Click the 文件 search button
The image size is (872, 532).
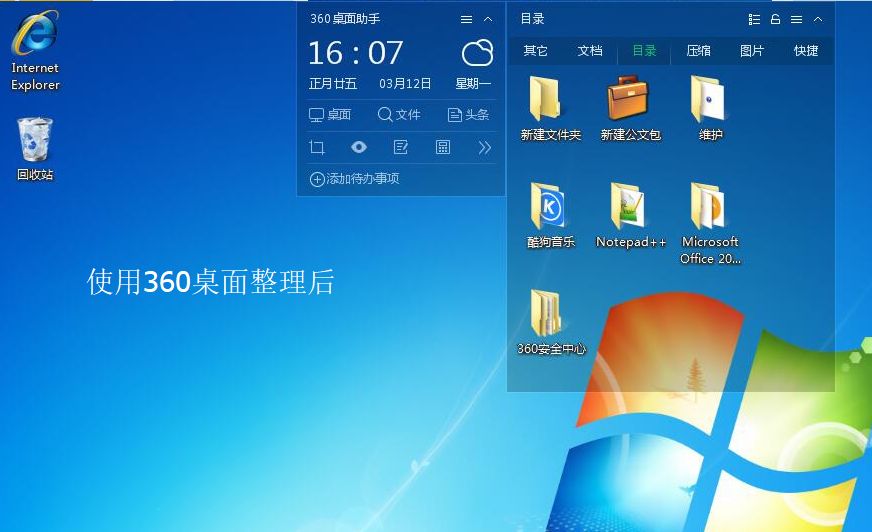pyautogui.click(x=399, y=115)
